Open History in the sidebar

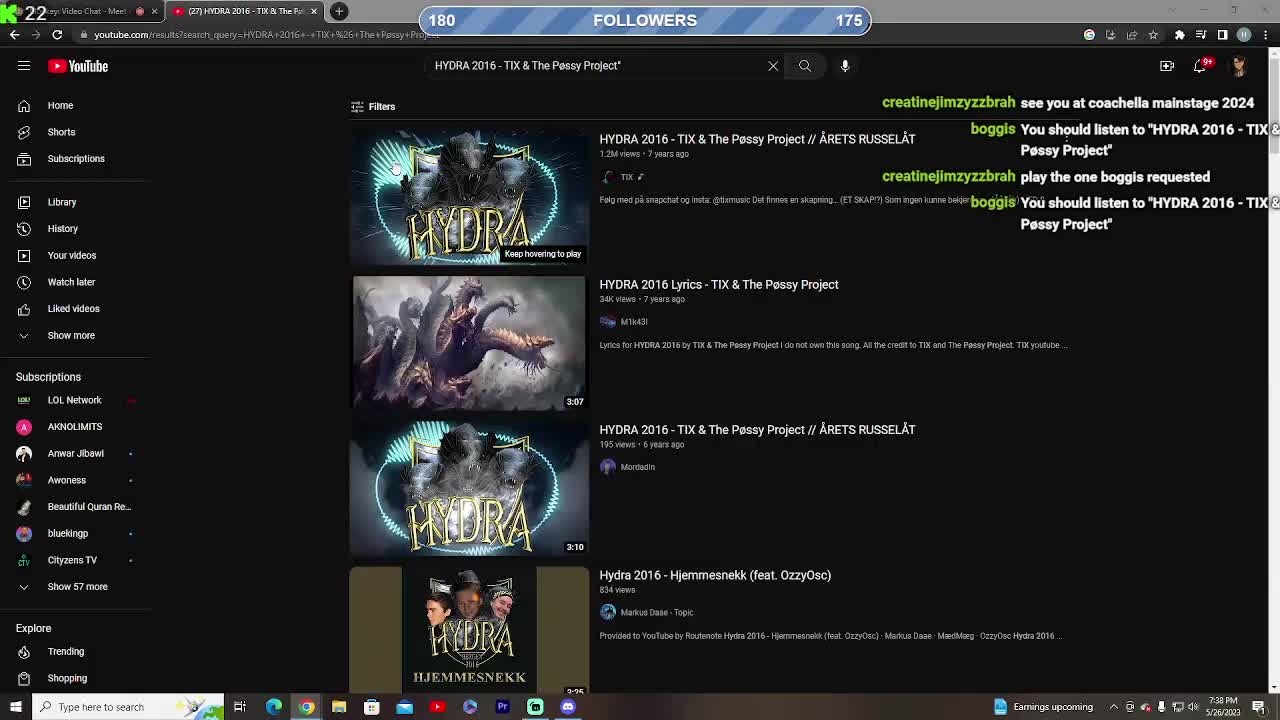click(62, 229)
